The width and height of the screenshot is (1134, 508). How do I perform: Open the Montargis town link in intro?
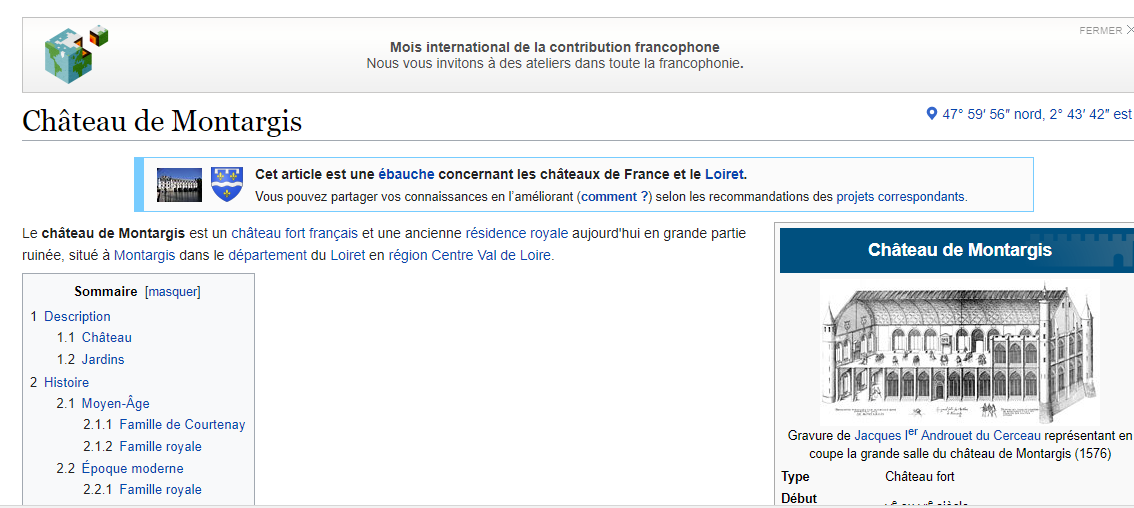click(x=145, y=255)
